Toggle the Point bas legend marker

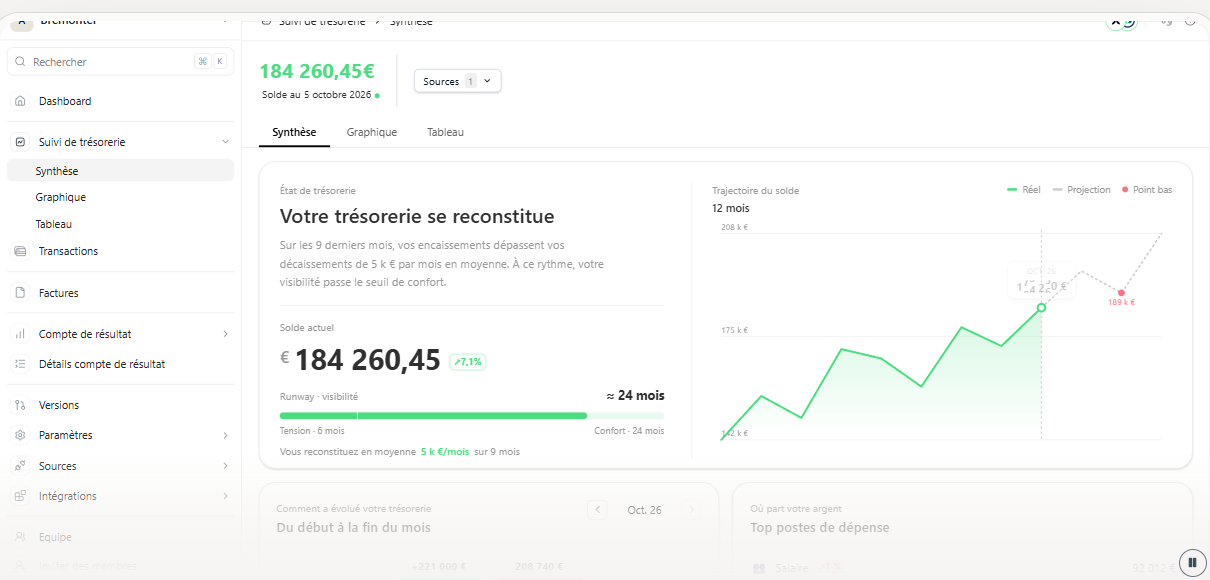[1146, 190]
